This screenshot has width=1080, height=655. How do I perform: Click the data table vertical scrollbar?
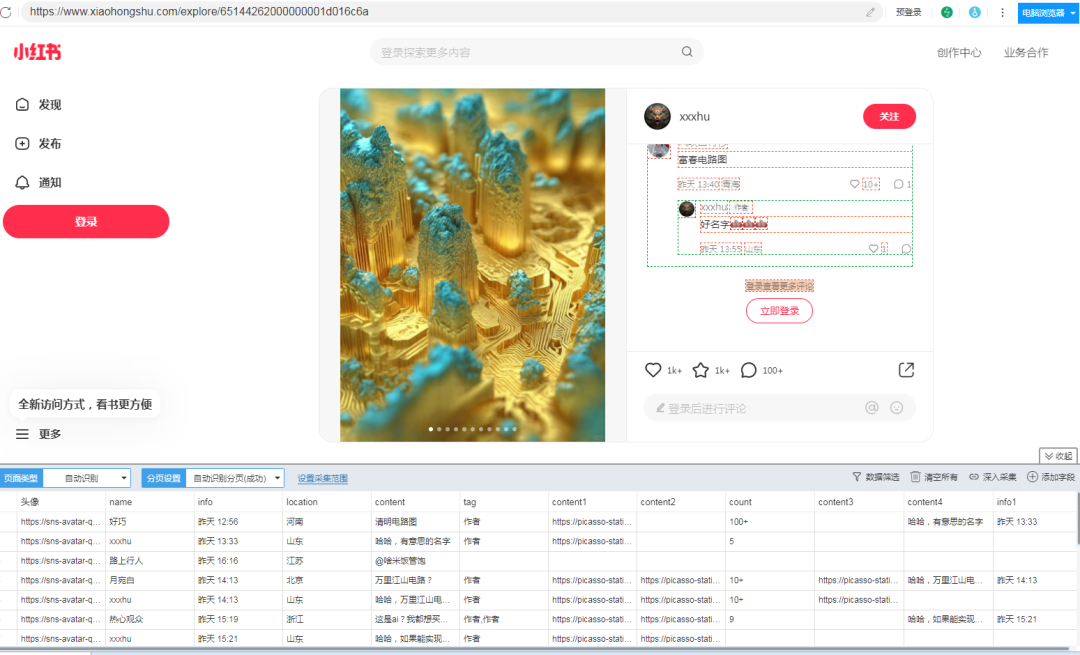pos(1077,519)
